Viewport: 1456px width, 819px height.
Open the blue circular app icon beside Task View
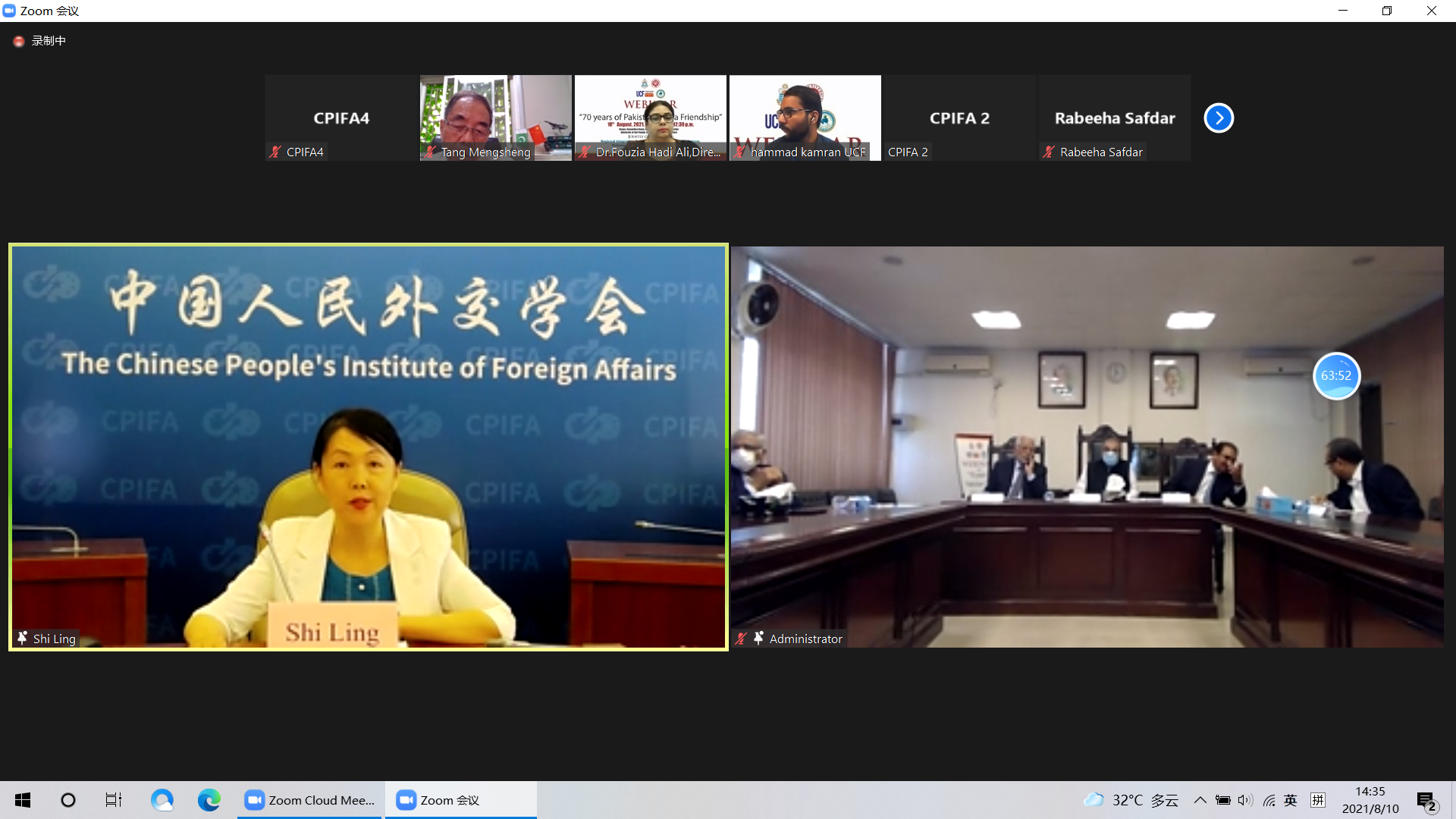[x=162, y=800]
